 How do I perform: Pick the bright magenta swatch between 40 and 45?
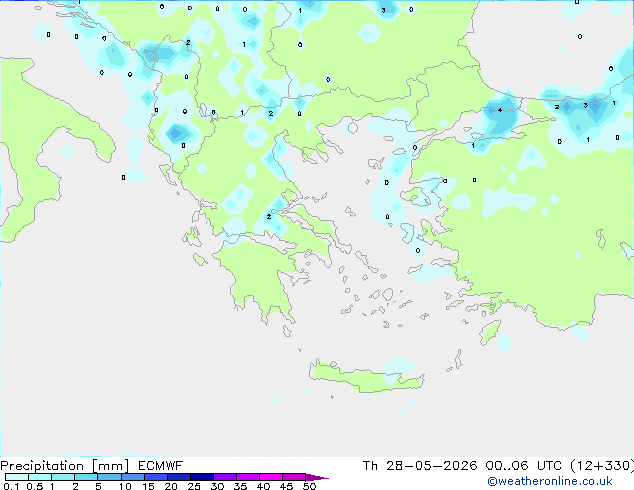[x=271, y=477]
